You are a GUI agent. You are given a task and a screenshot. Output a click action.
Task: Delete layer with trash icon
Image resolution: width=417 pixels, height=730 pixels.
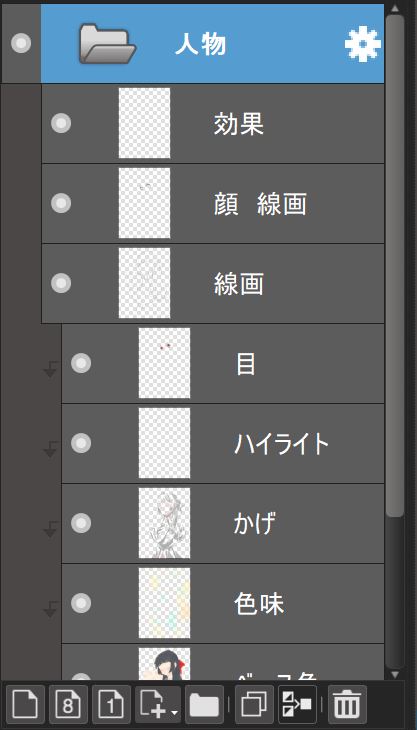[348, 704]
